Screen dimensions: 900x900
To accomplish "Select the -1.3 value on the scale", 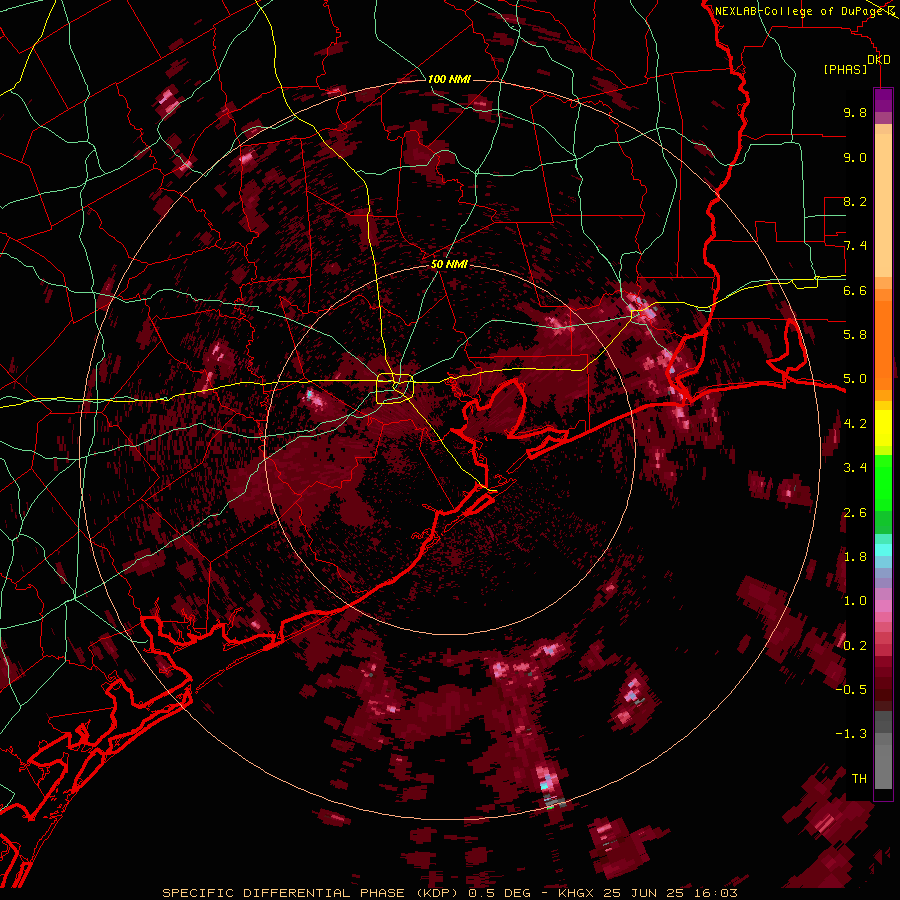I will pos(851,734).
